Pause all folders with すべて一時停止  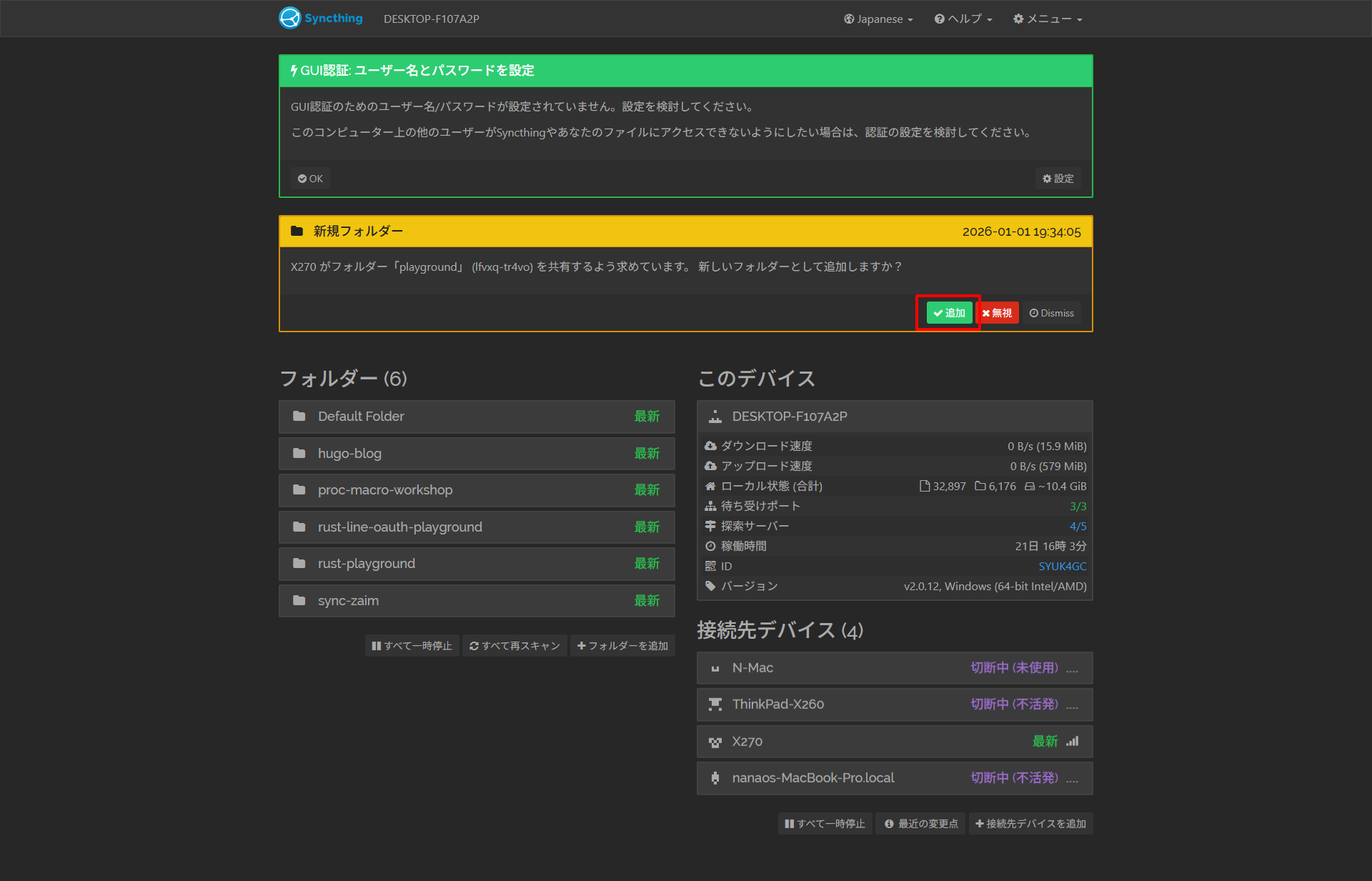pos(412,646)
